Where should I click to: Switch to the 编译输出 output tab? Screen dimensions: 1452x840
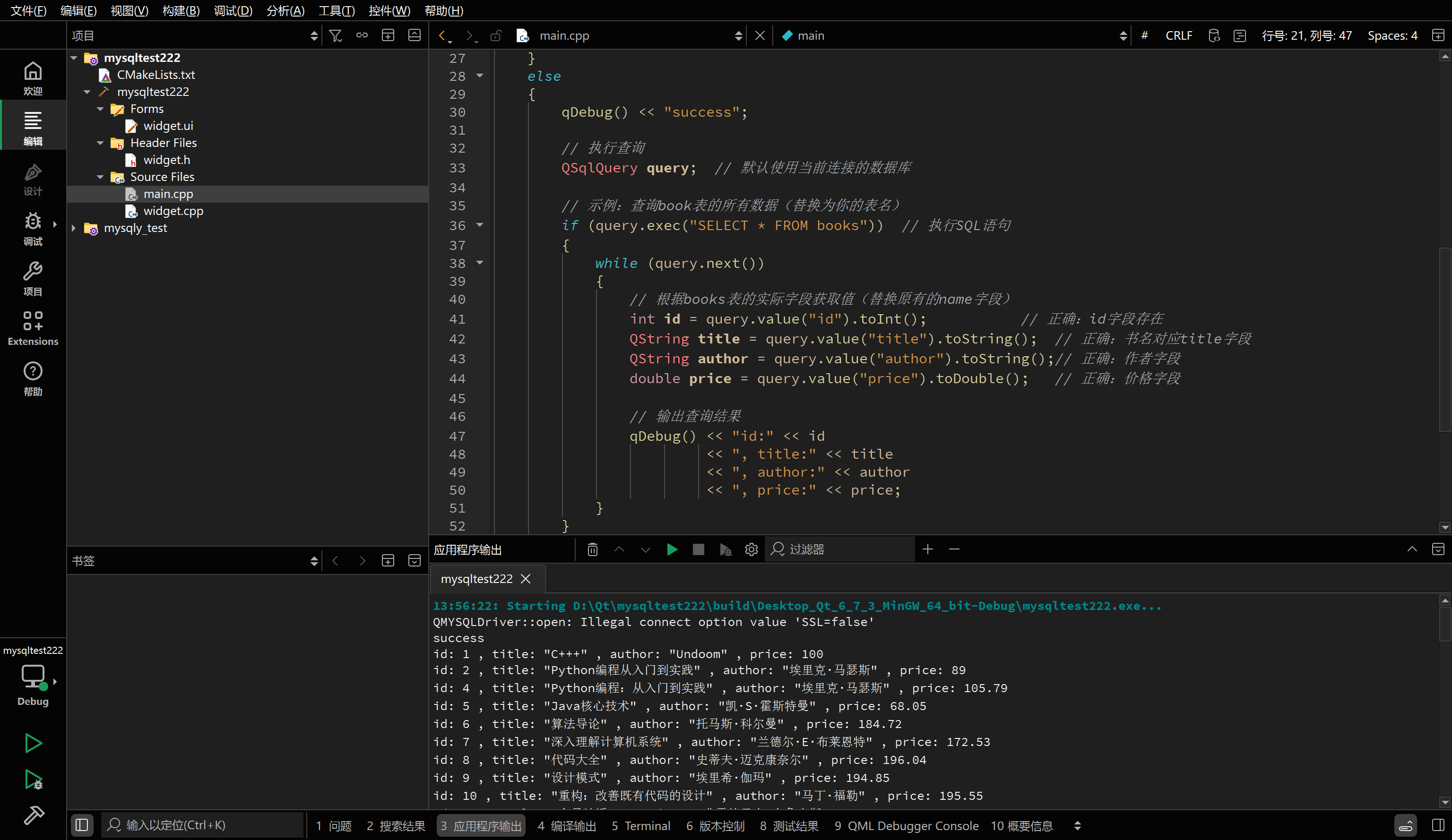pyautogui.click(x=567, y=826)
